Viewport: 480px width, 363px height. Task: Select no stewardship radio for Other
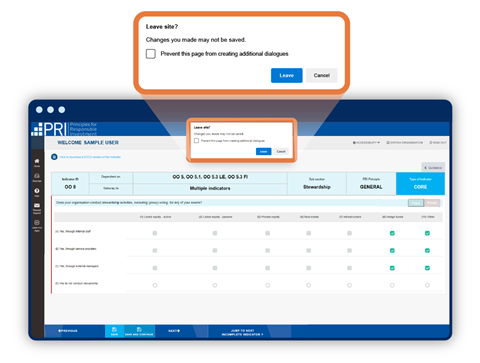point(427,285)
